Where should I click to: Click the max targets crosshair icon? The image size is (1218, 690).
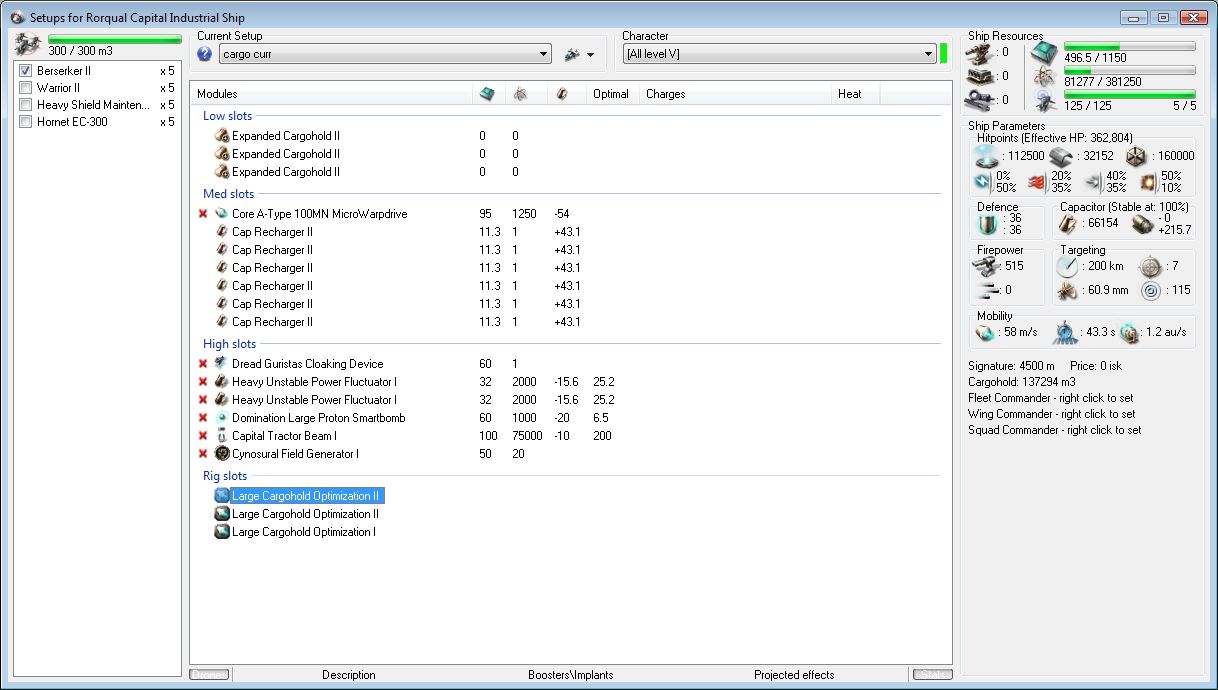point(1150,266)
